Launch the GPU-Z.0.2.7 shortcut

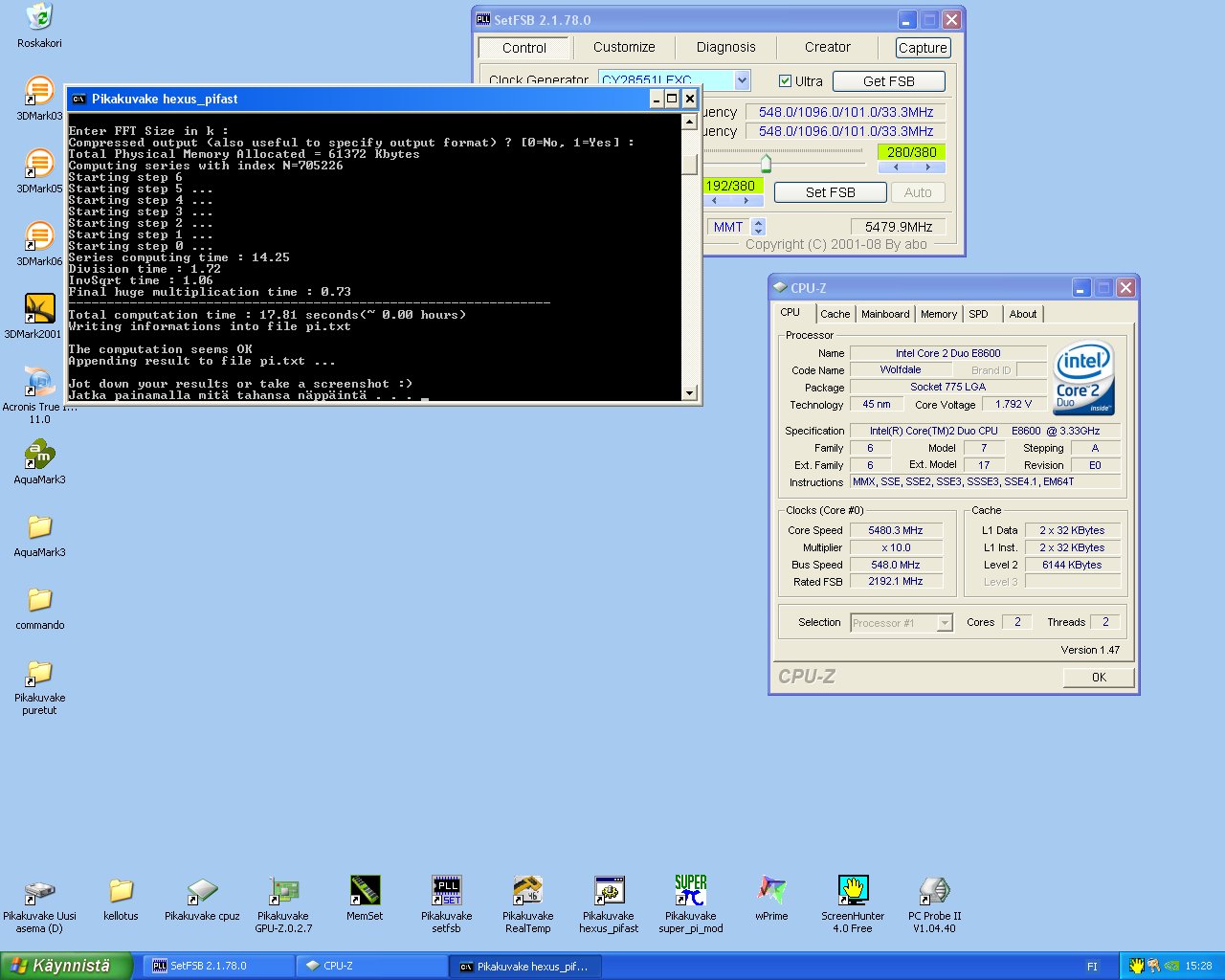click(283, 905)
